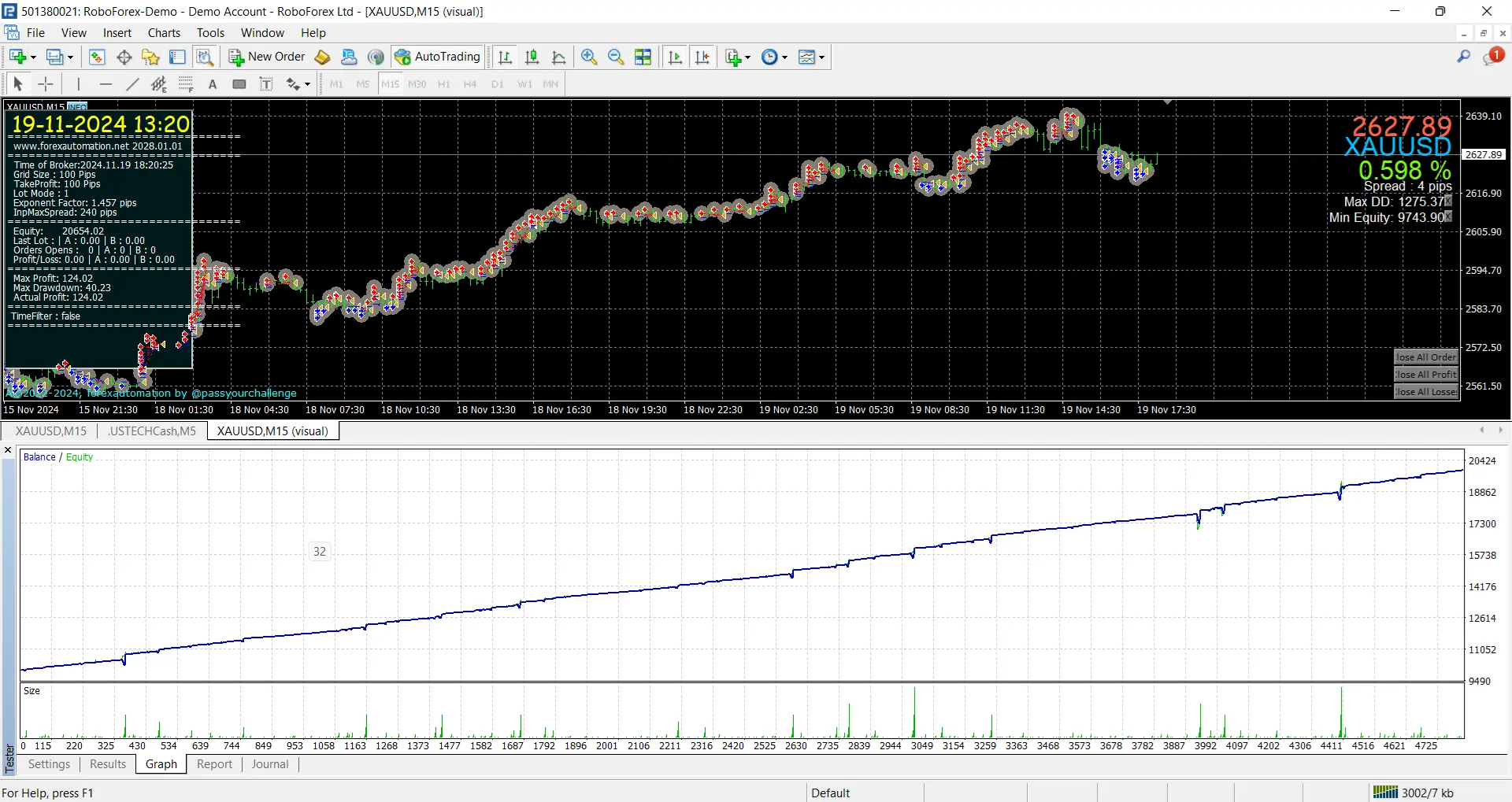Image resolution: width=1512 pixels, height=802 pixels.
Task: Toggle the AutoTrading button
Action: [438, 57]
